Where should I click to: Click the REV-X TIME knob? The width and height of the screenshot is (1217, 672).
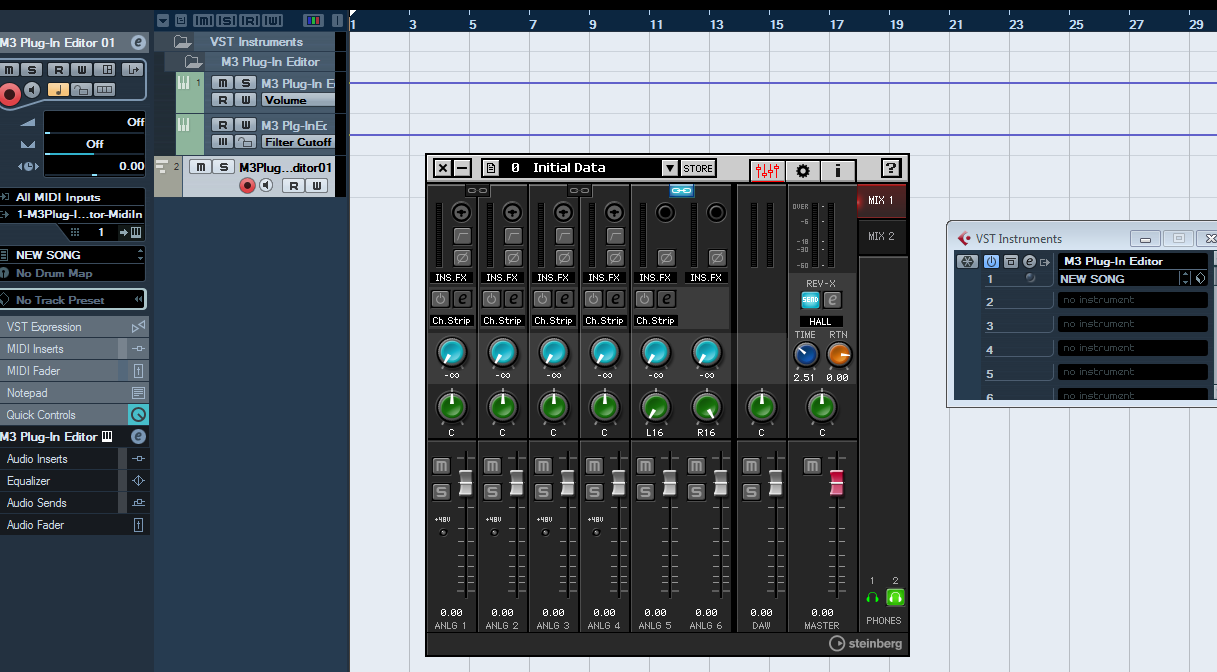(806, 355)
